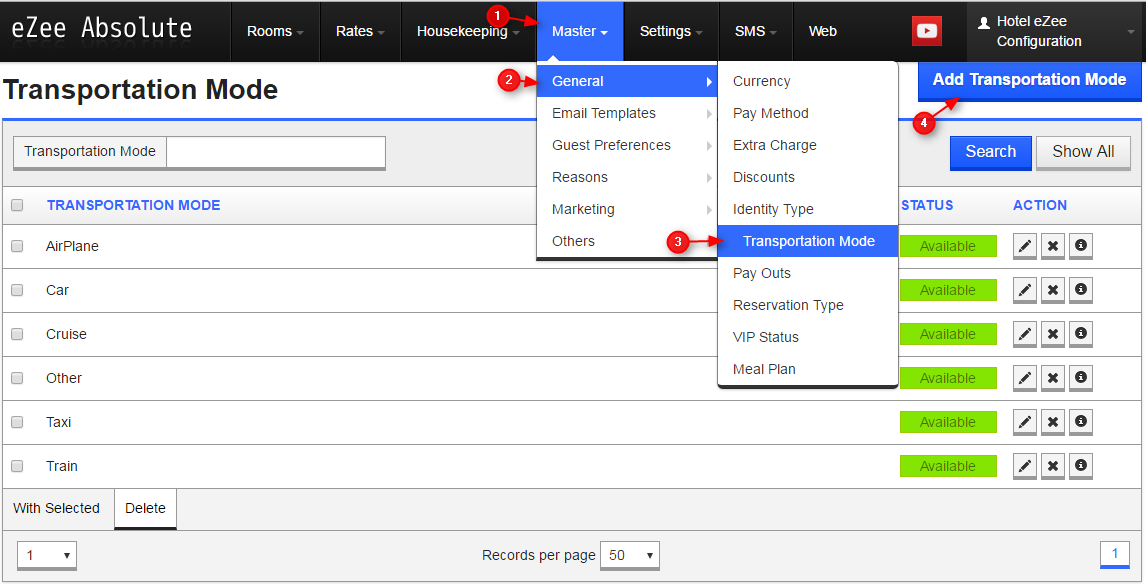Delete the Cruise row with X icon
Screen dimensions: 1146x584
tap(1052, 334)
